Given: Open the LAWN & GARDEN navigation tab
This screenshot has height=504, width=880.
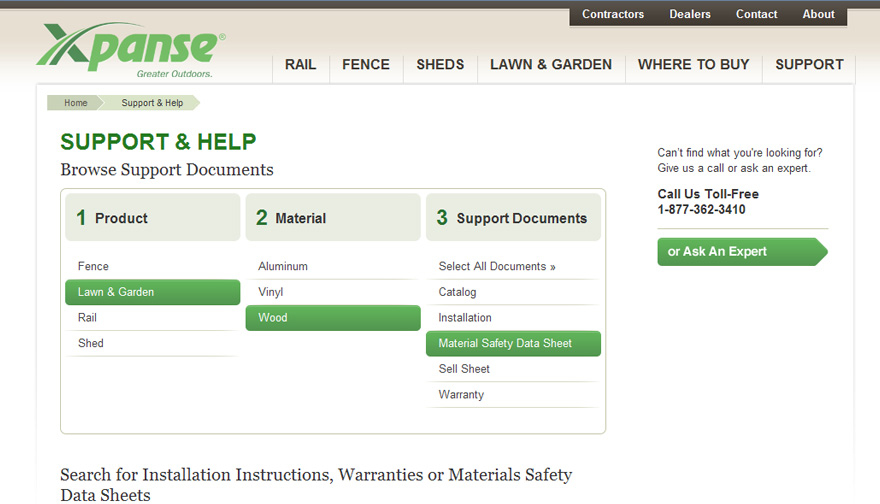Looking at the screenshot, I should pos(551,65).
